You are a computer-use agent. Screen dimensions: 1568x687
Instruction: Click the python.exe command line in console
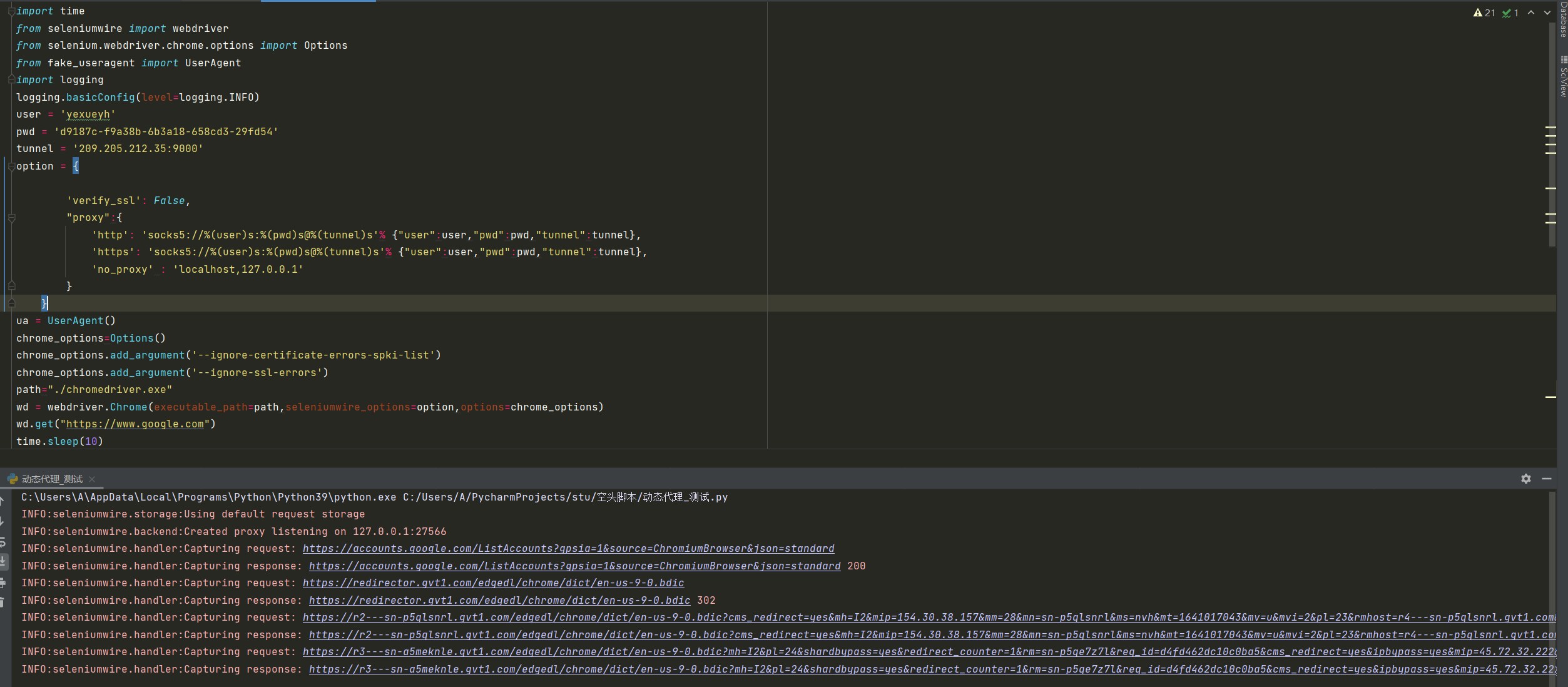click(374, 497)
